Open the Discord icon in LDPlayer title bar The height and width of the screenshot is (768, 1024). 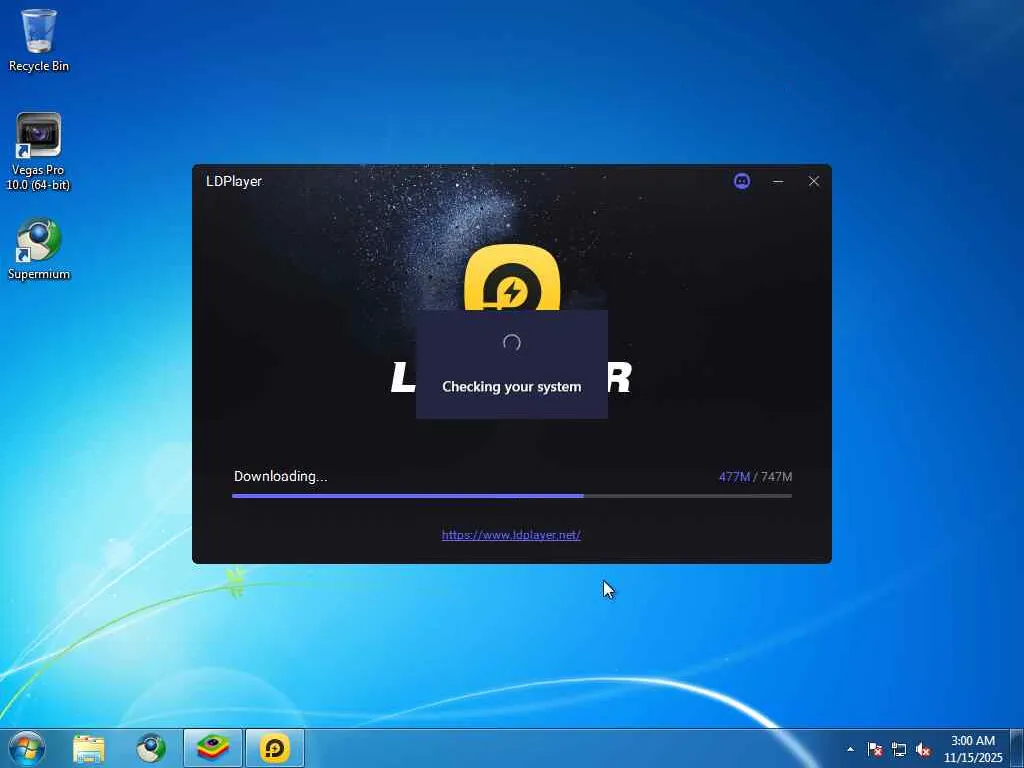pos(742,182)
